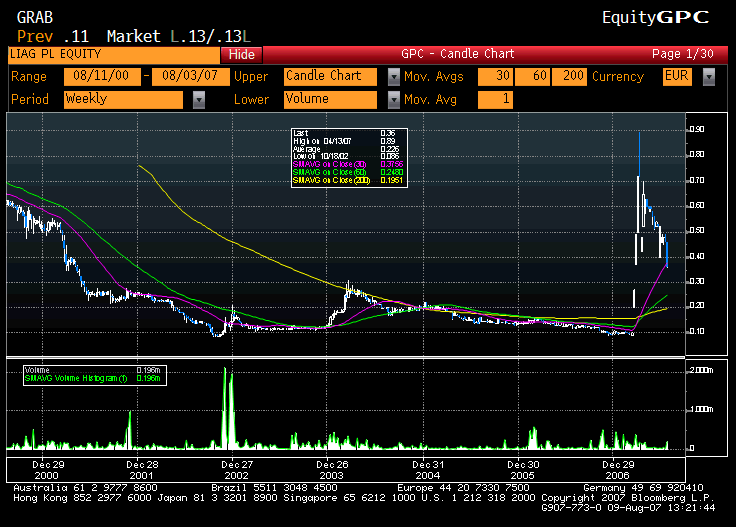736x527 pixels.
Task: Click the SMAVG on Close (200) legend row
Action: point(349,180)
